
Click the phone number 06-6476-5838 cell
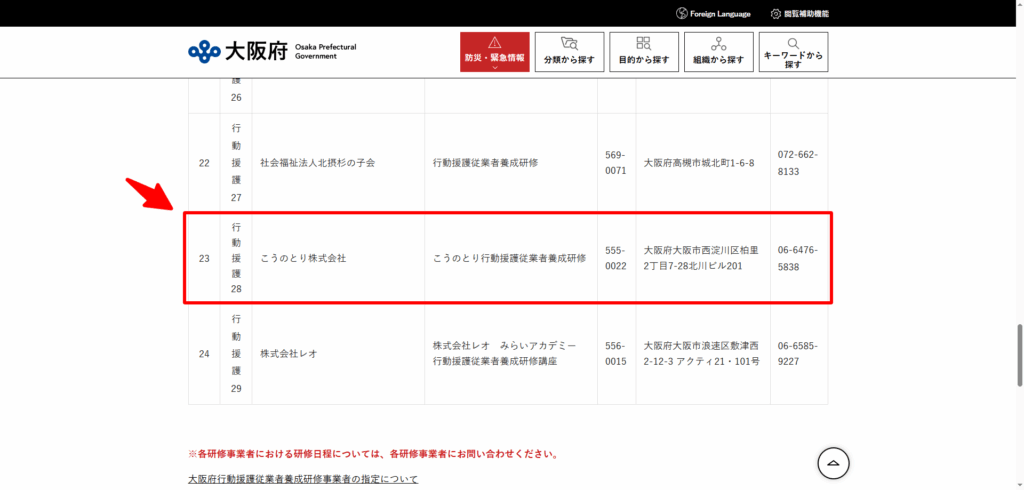click(x=797, y=258)
